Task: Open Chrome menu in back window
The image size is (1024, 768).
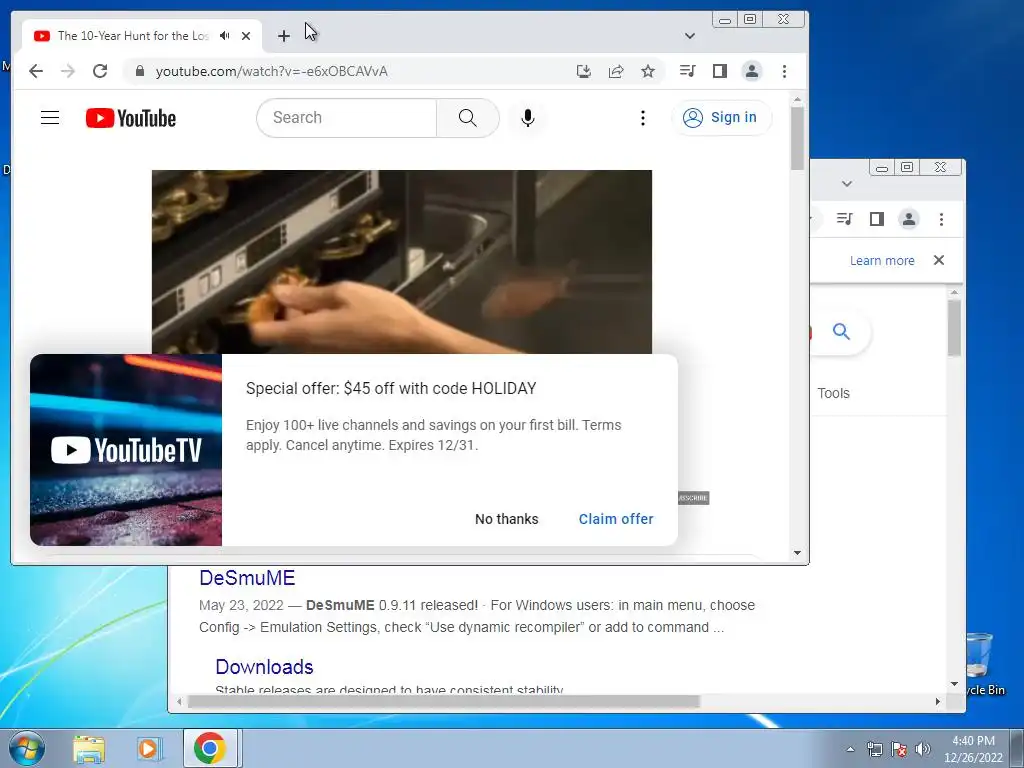Action: click(941, 219)
